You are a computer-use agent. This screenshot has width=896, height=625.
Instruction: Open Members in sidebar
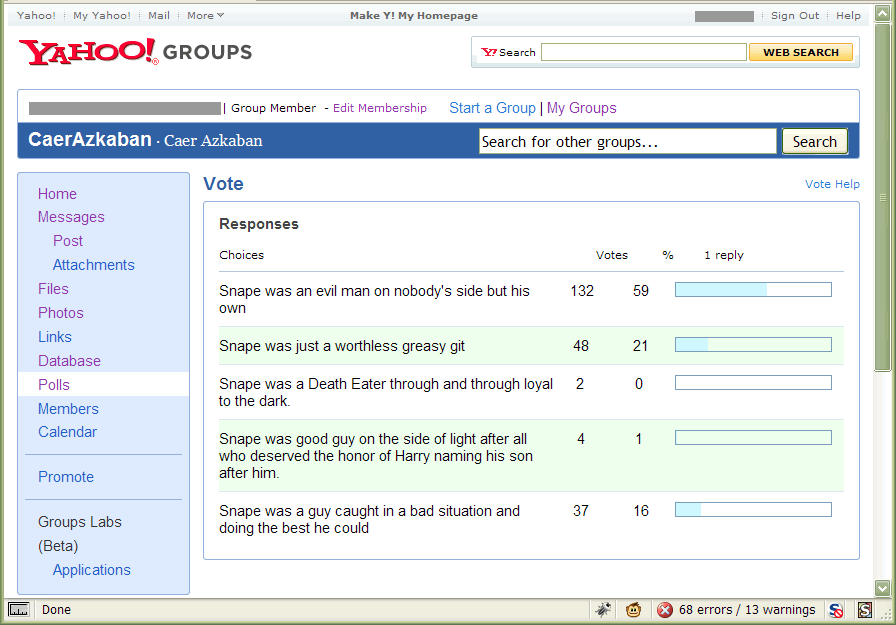point(68,409)
